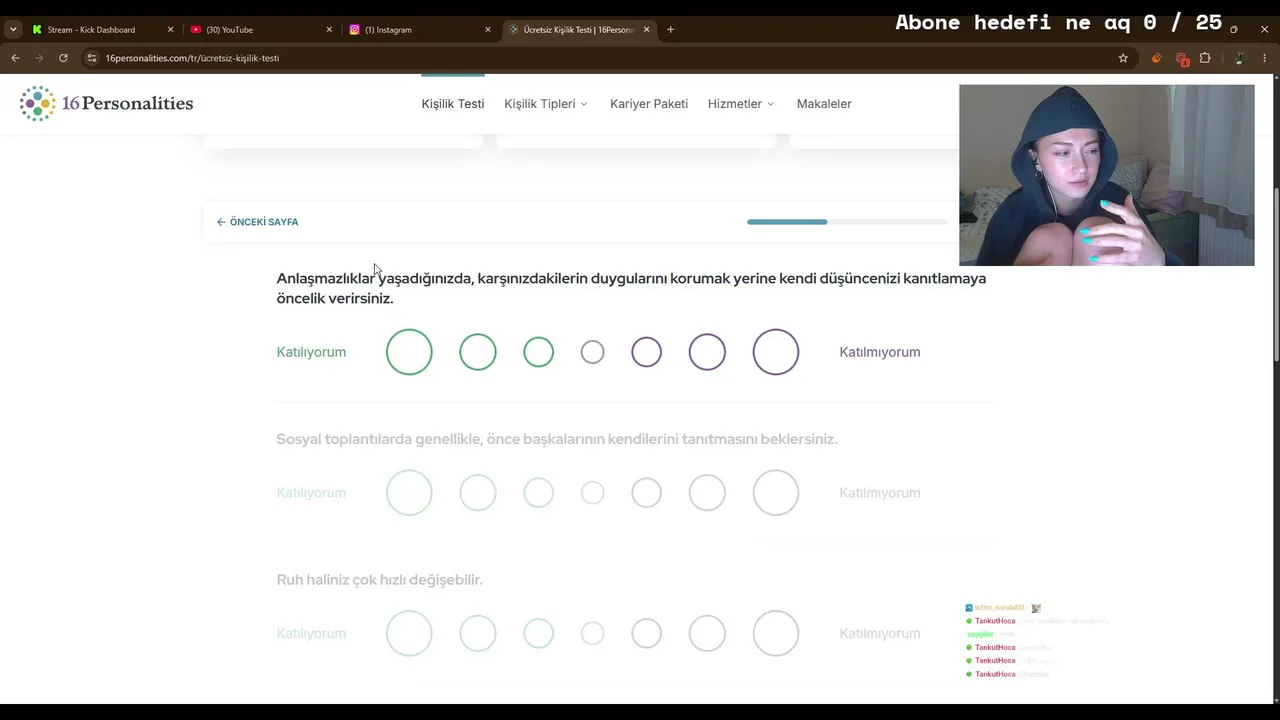Viewport: 1280px width, 720px height.
Task: Go to ÖNCEKİ SAYFA
Action: coord(257,222)
